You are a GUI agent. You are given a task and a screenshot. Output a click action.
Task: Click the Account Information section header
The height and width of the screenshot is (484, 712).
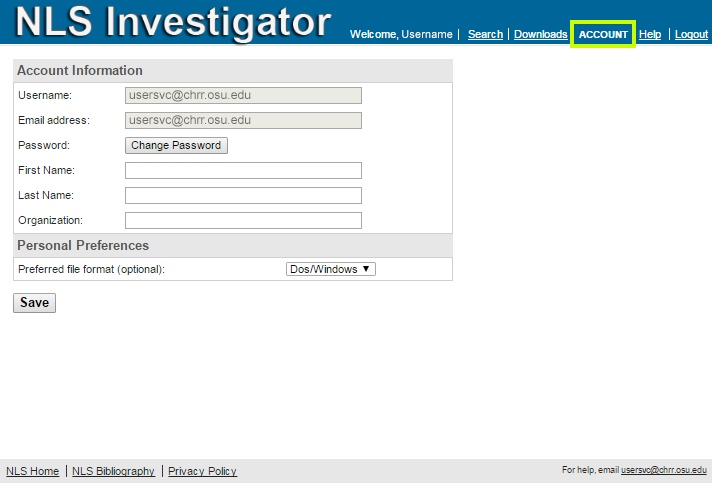tap(80, 71)
